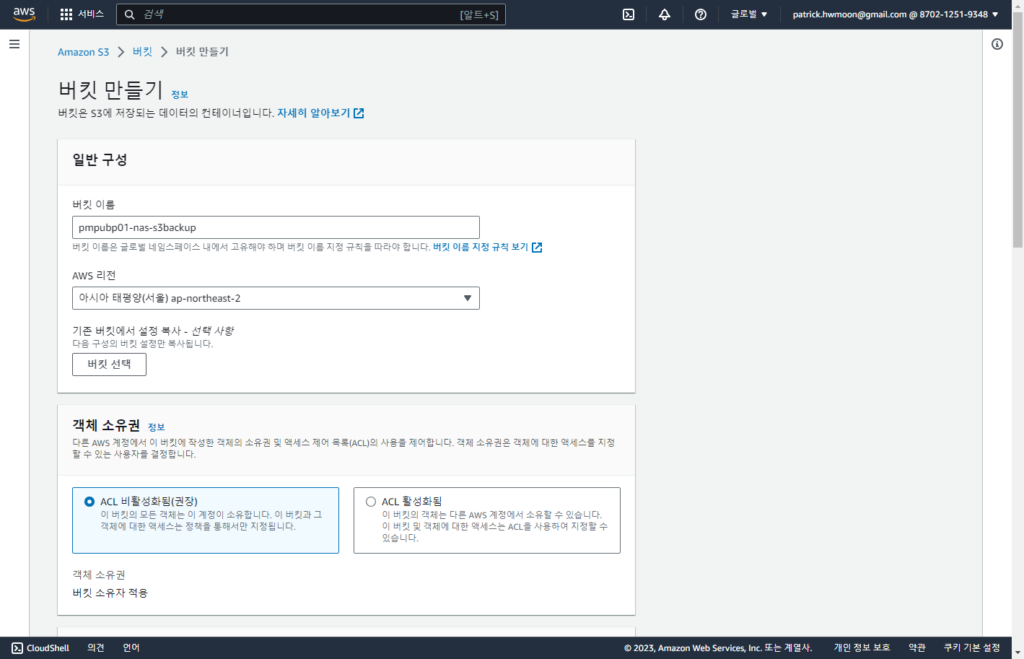The image size is (1024, 659).
Task: Open the services grid menu
Action: (x=66, y=14)
